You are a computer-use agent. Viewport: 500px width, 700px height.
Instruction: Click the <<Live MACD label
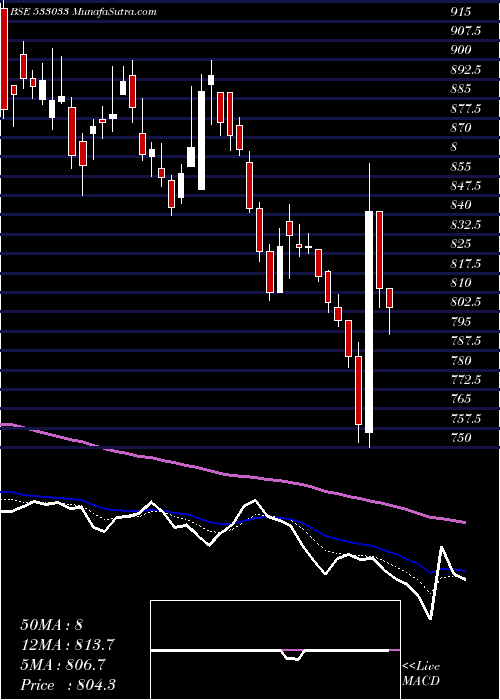pyautogui.click(x=421, y=674)
